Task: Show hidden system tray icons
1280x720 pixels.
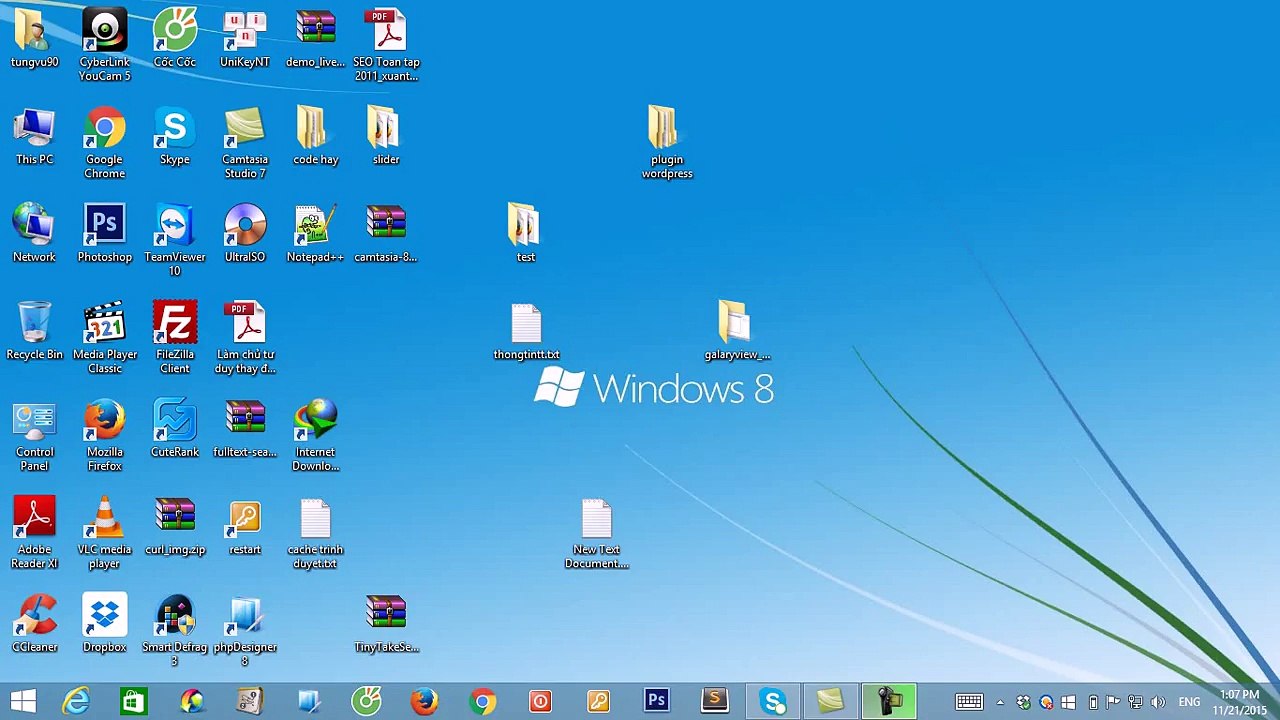Action: pos(1000,702)
